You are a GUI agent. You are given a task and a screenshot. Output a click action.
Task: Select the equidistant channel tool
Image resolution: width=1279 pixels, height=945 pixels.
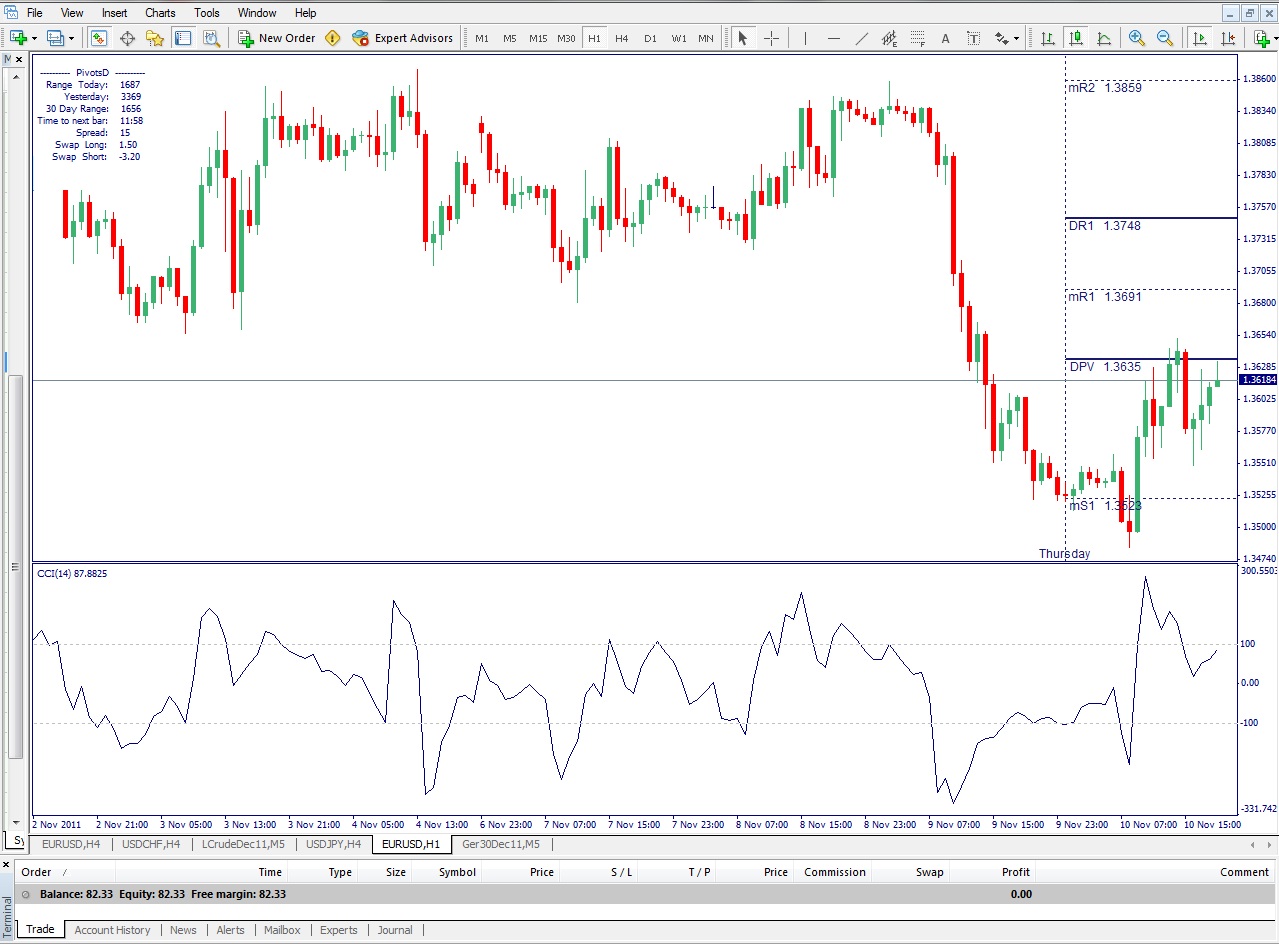point(889,38)
